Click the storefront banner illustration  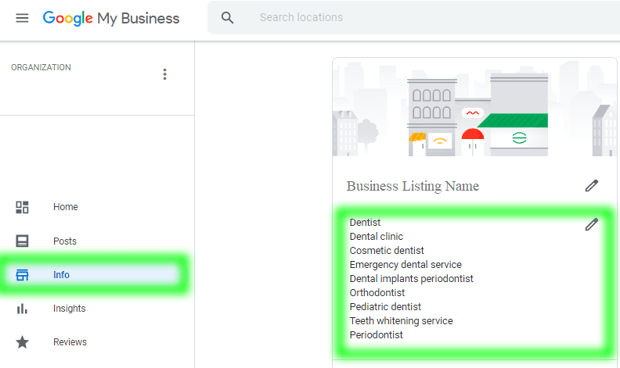tap(475, 108)
